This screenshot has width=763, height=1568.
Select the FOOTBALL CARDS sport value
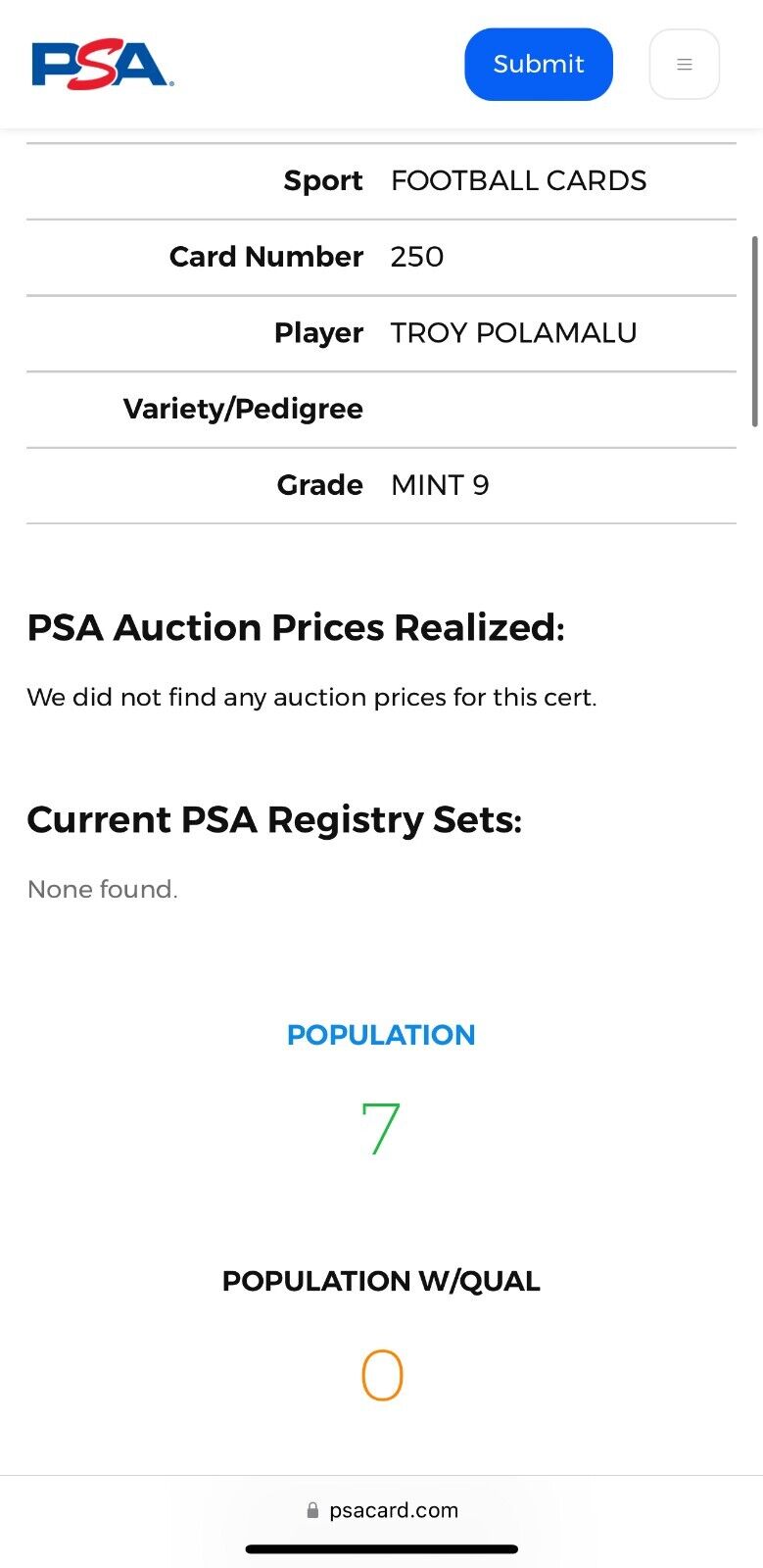[518, 181]
